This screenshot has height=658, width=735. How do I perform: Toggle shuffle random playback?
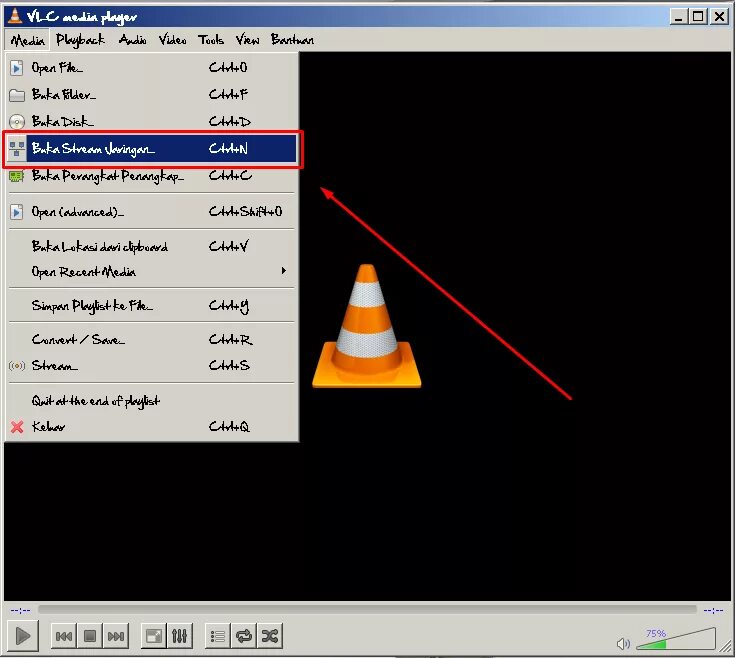pyautogui.click(x=270, y=636)
